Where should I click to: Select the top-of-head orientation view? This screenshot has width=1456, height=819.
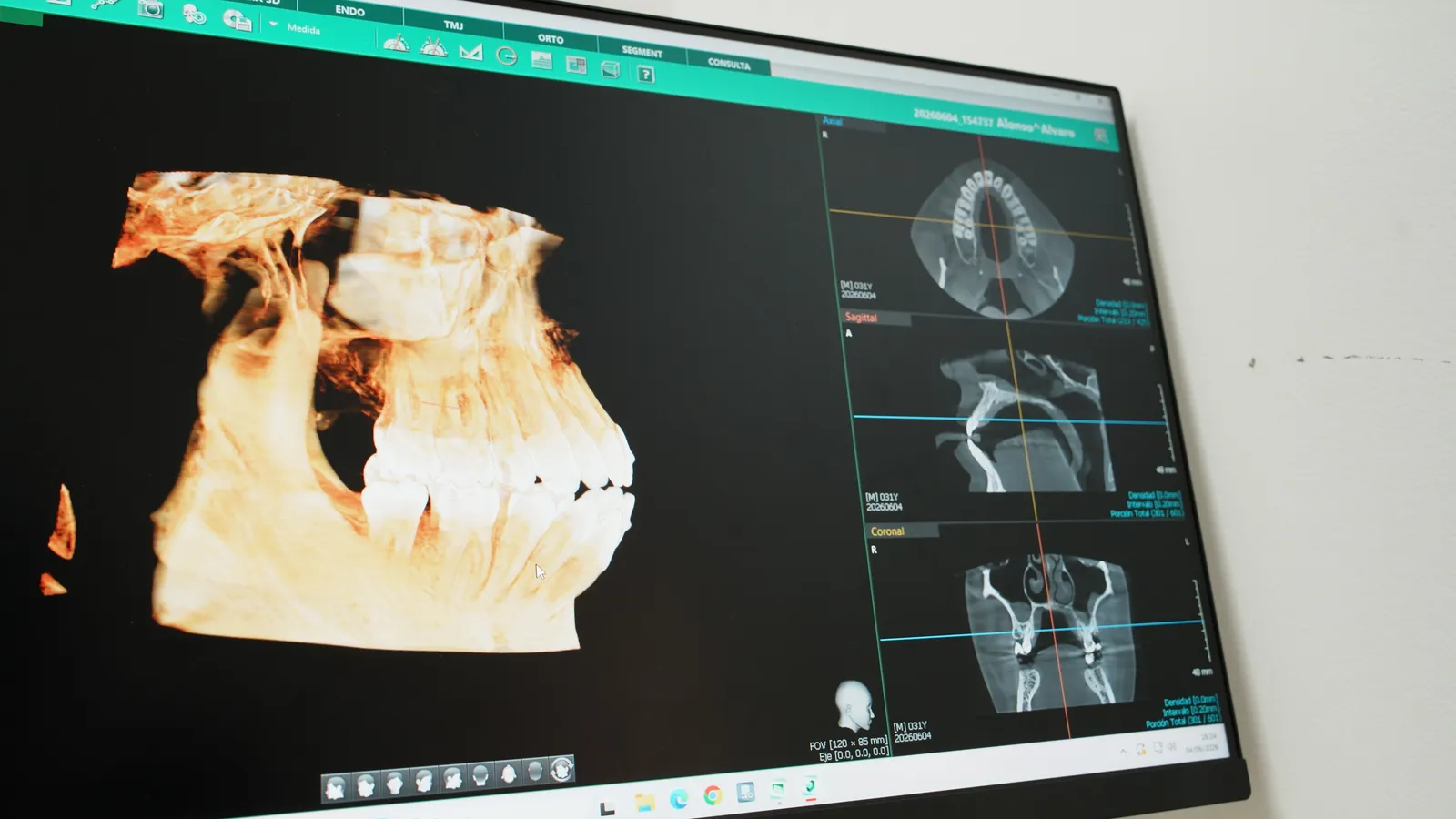point(508,773)
